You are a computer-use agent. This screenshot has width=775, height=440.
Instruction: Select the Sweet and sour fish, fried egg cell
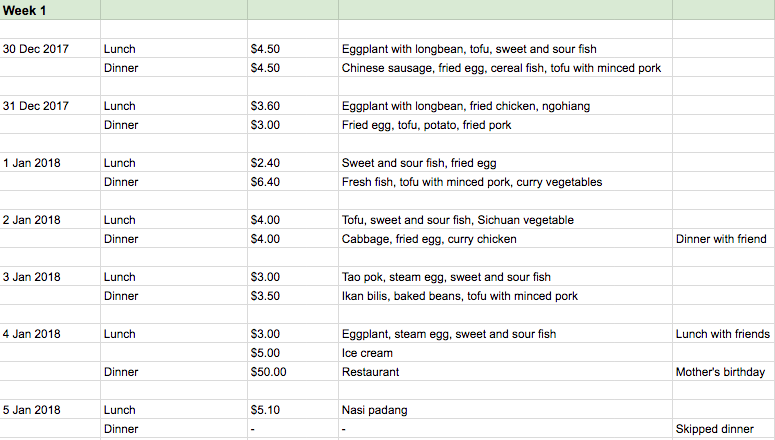click(419, 163)
